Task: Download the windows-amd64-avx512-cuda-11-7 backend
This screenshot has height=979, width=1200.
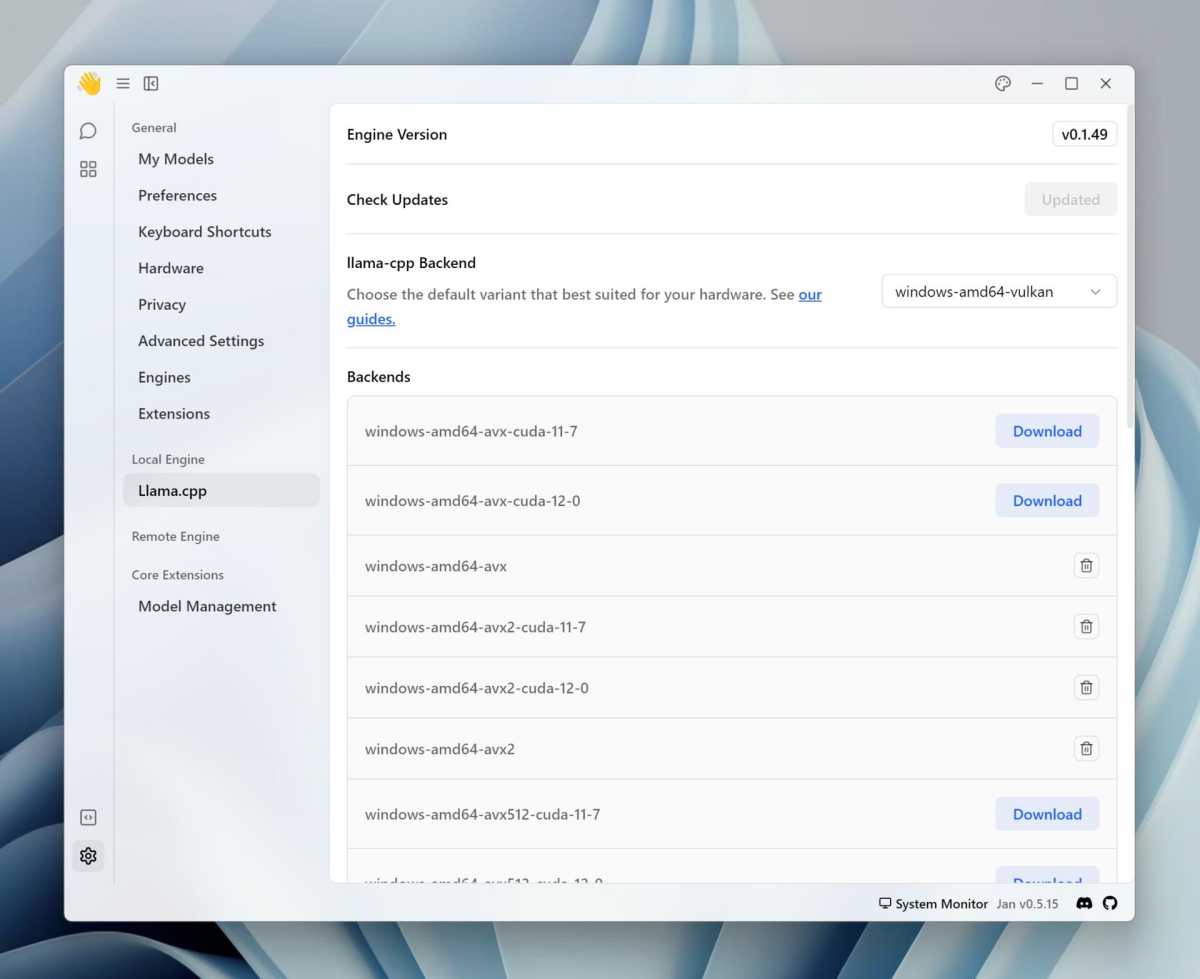Action: click(x=1046, y=814)
